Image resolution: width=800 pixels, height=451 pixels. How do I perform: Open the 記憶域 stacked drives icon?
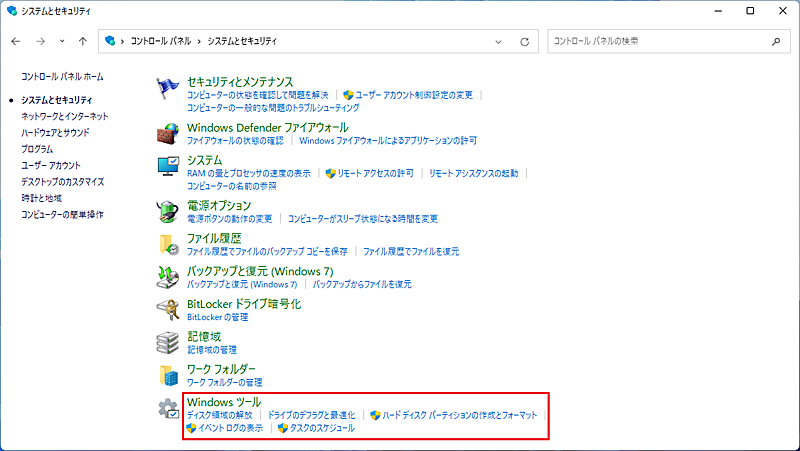167,342
